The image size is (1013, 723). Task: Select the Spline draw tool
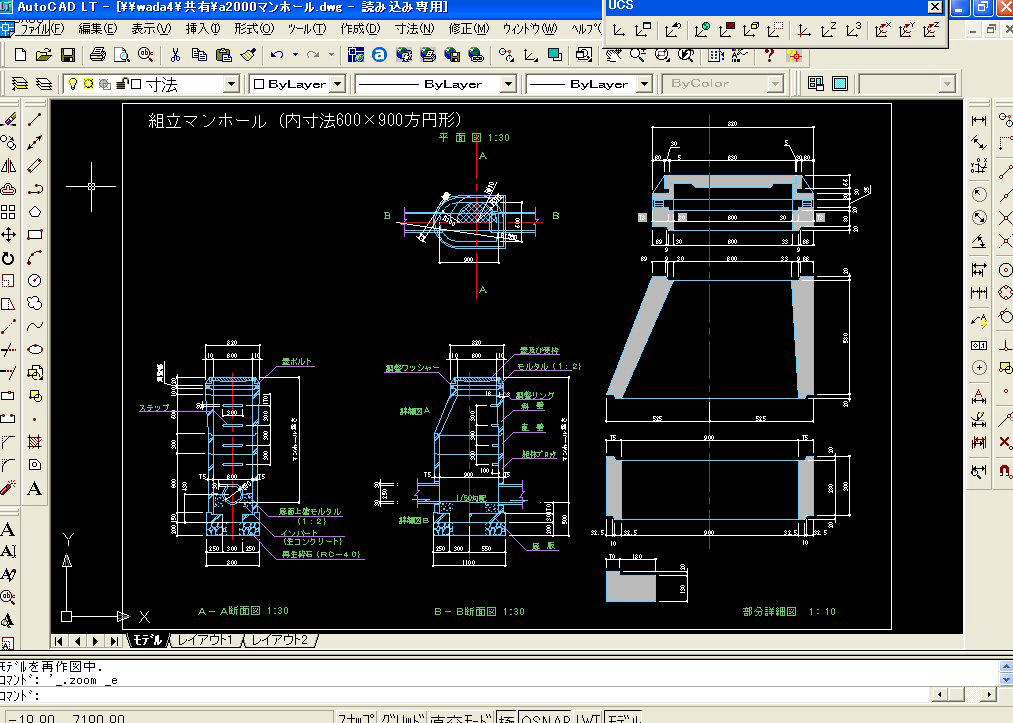point(35,326)
